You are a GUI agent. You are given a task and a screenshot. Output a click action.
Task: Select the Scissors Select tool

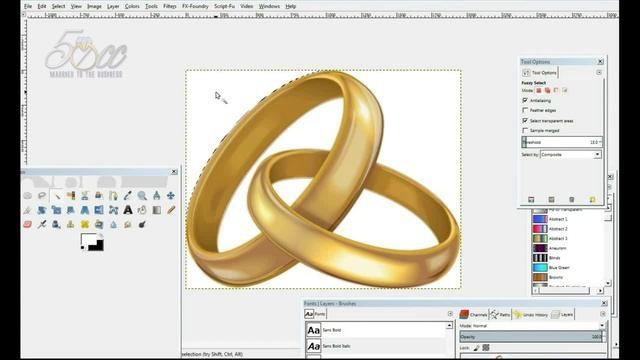tap(85, 196)
